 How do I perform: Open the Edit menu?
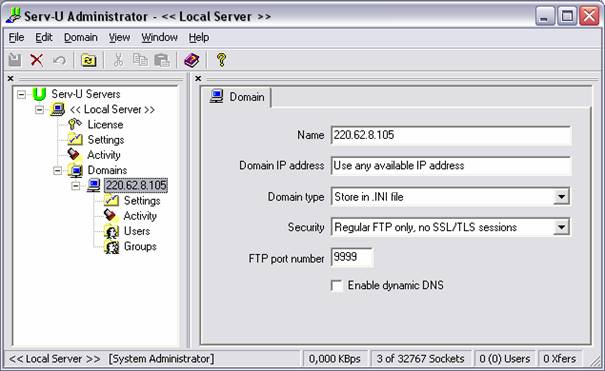tap(44, 37)
